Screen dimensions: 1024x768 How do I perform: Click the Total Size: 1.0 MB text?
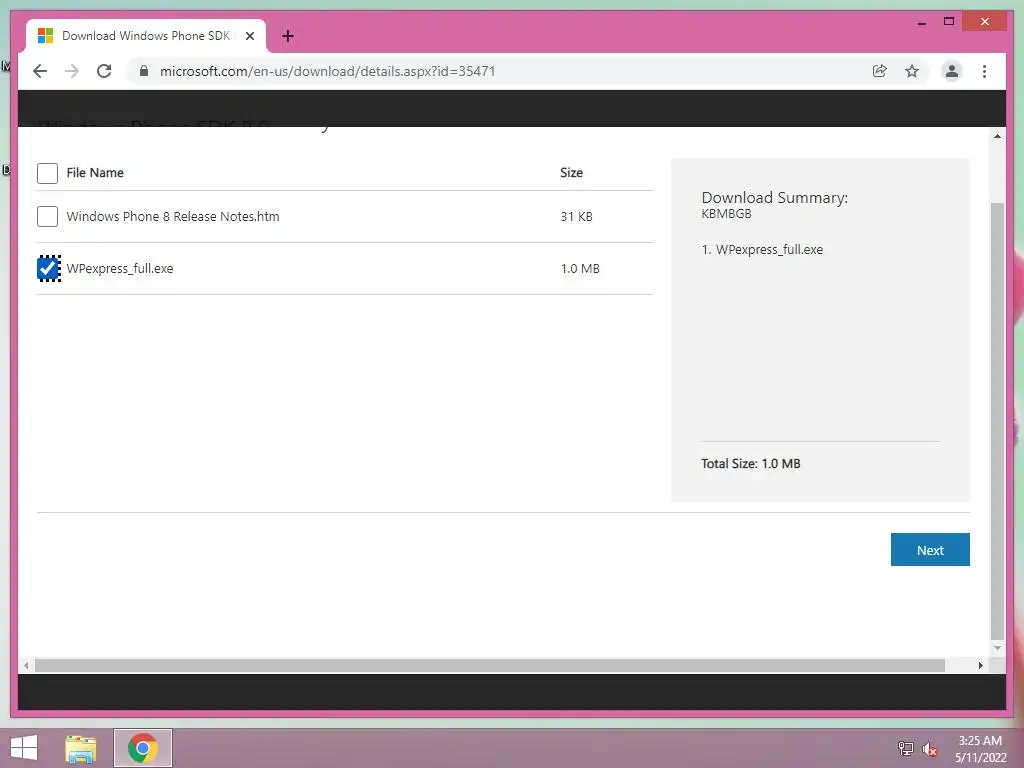(750, 464)
